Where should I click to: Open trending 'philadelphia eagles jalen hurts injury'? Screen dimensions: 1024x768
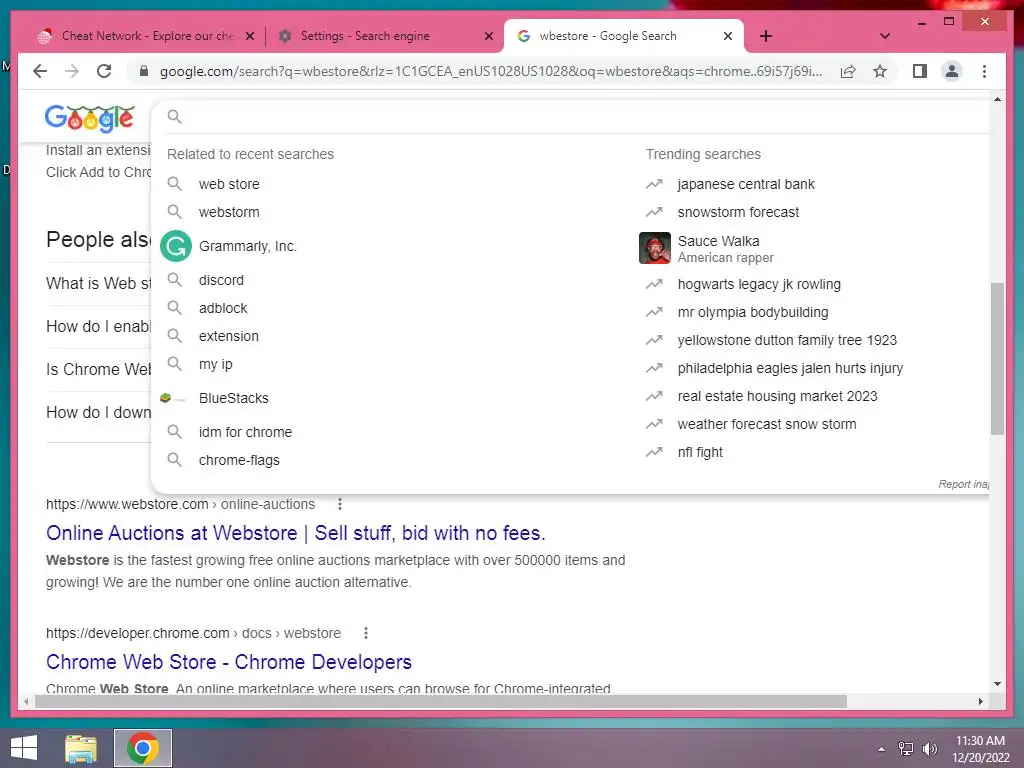(x=790, y=368)
